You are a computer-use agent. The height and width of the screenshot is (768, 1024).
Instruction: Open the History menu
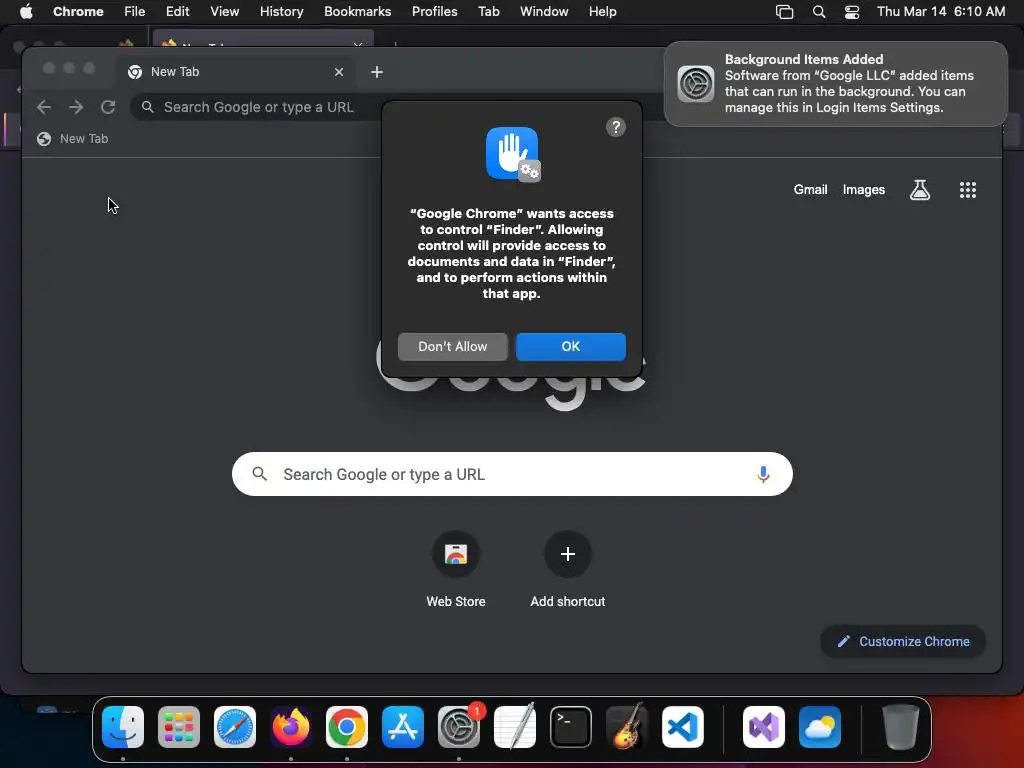[x=281, y=12]
